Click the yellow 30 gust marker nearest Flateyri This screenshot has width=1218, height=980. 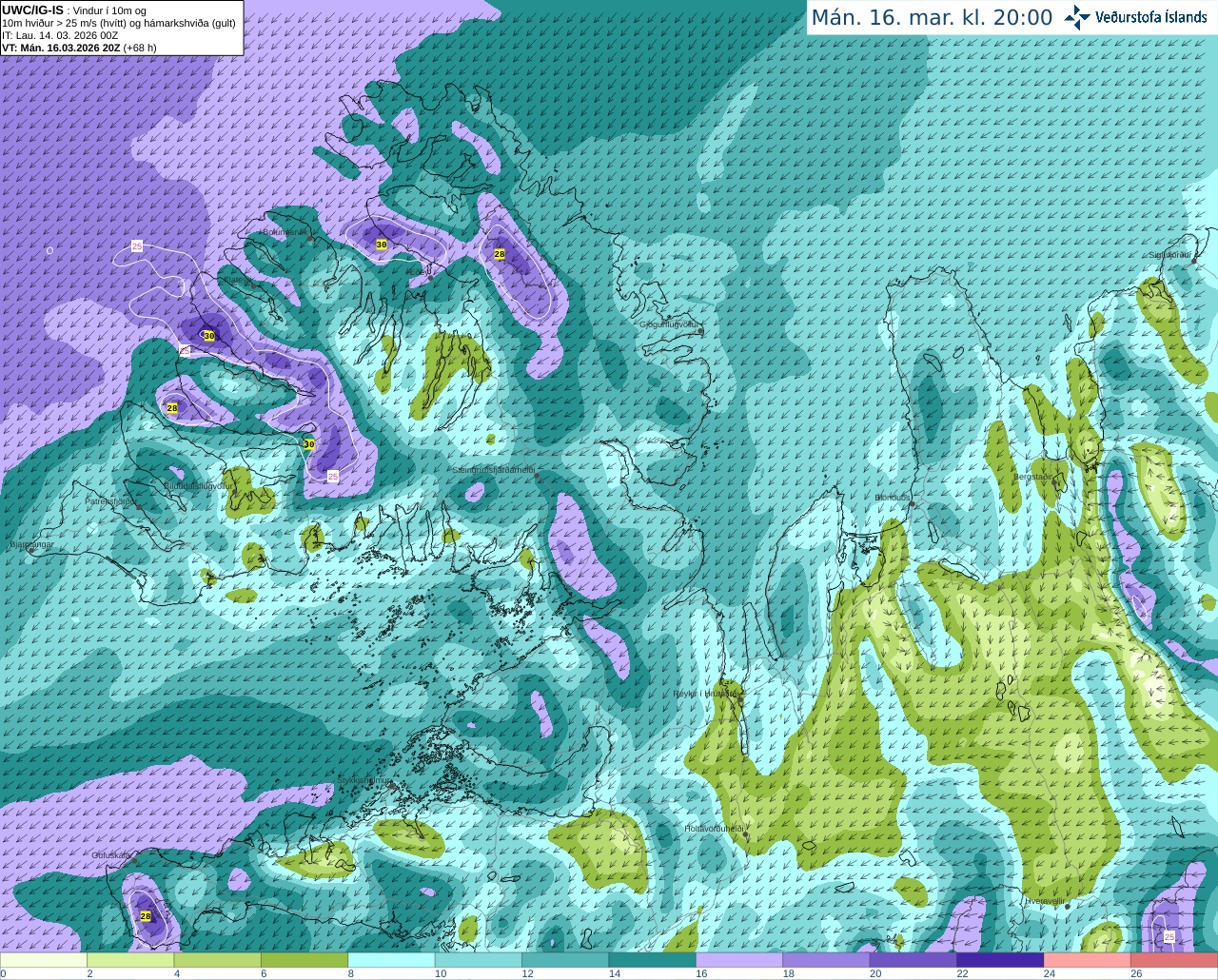[x=209, y=336]
